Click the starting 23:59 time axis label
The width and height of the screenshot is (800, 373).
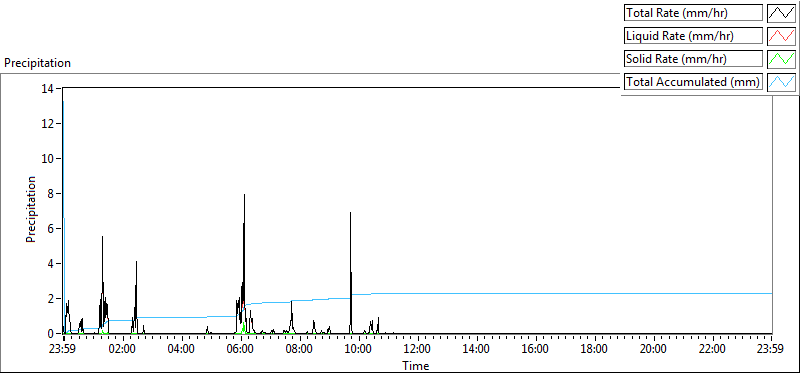pos(63,350)
